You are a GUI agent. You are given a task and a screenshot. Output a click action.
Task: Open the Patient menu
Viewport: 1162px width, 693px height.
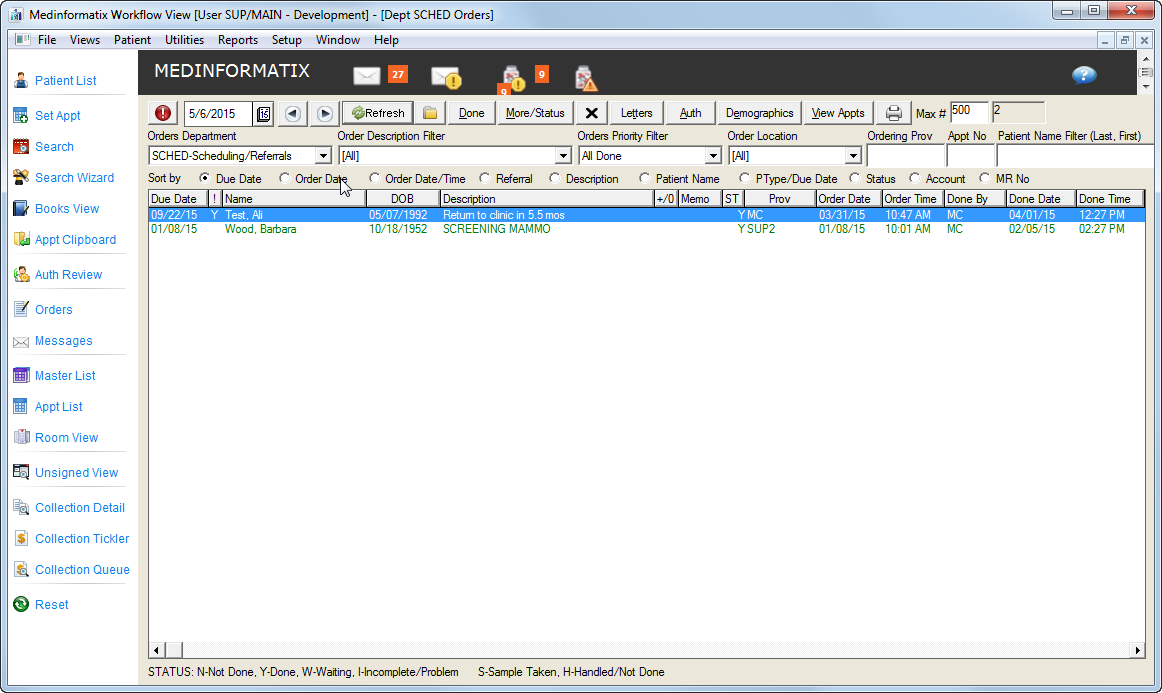[132, 40]
